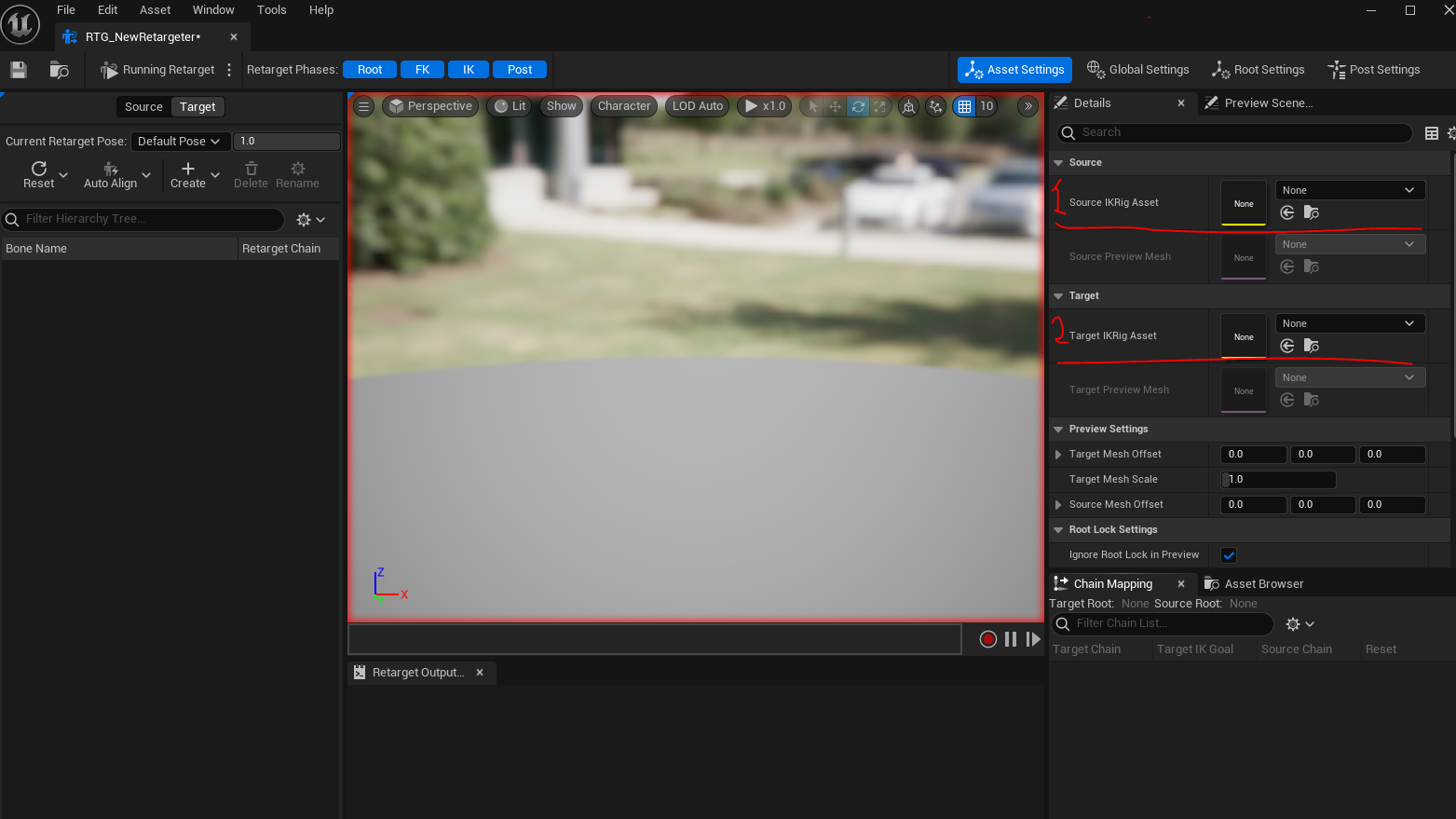Screen dimensions: 1456x819
Task: Expand the Target Mesh Offset property
Action: click(1058, 455)
